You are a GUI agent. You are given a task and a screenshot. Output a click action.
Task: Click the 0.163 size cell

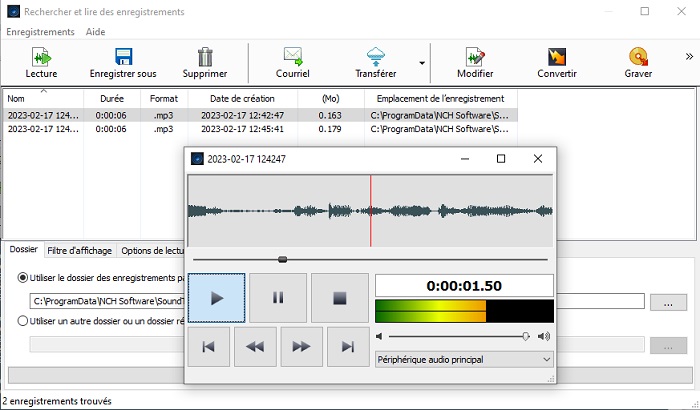[330, 115]
